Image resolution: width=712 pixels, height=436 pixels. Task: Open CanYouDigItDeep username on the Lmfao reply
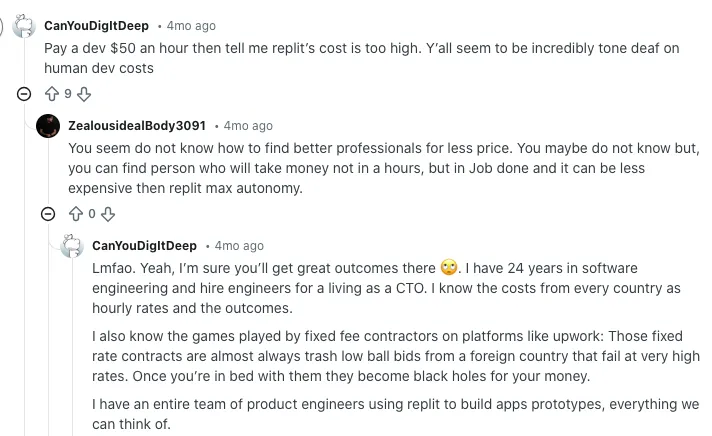point(144,246)
